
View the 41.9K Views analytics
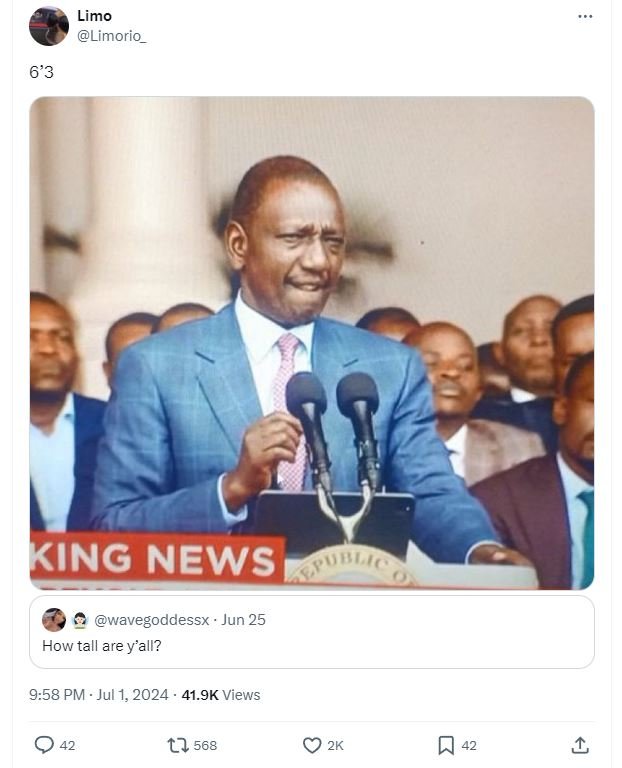tap(221, 695)
